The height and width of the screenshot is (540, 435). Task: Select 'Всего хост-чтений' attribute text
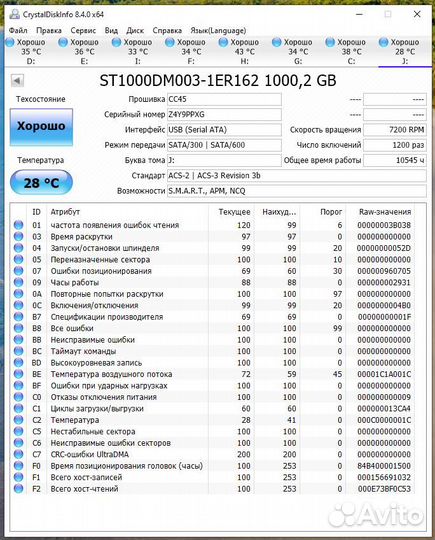(84, 489)
